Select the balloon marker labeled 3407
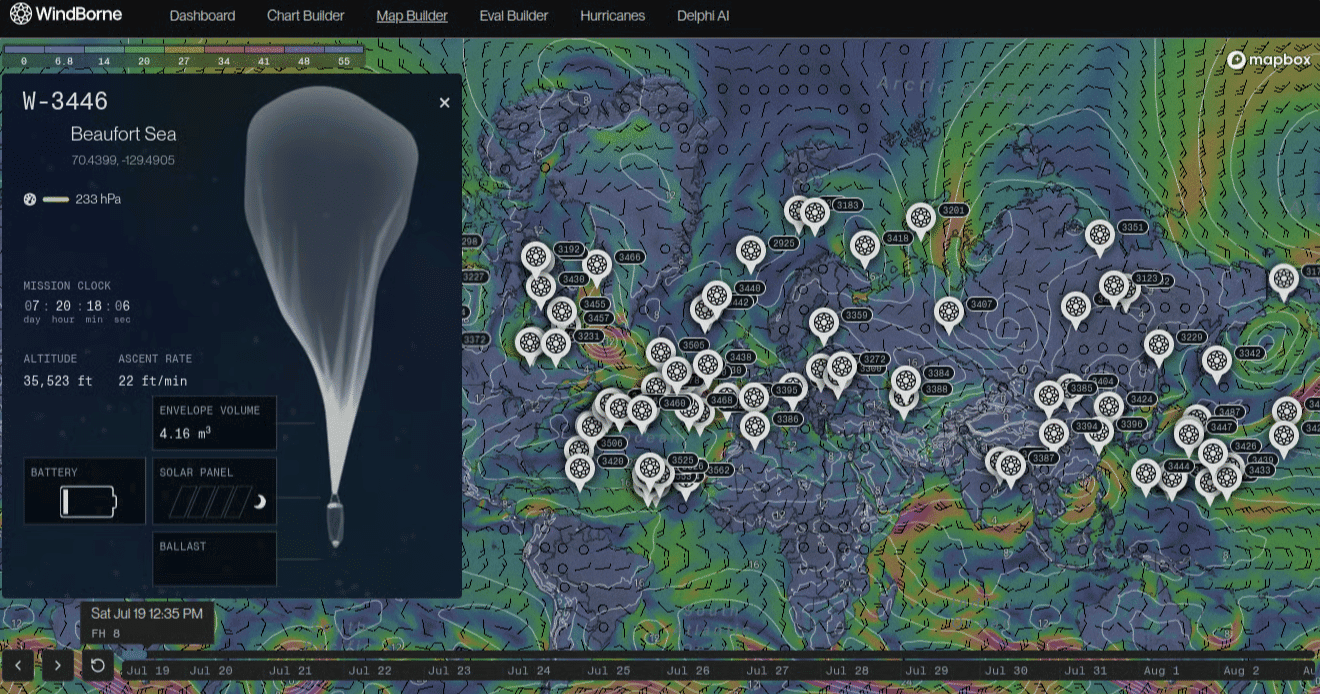1320x694 pixels. (949, 312)
